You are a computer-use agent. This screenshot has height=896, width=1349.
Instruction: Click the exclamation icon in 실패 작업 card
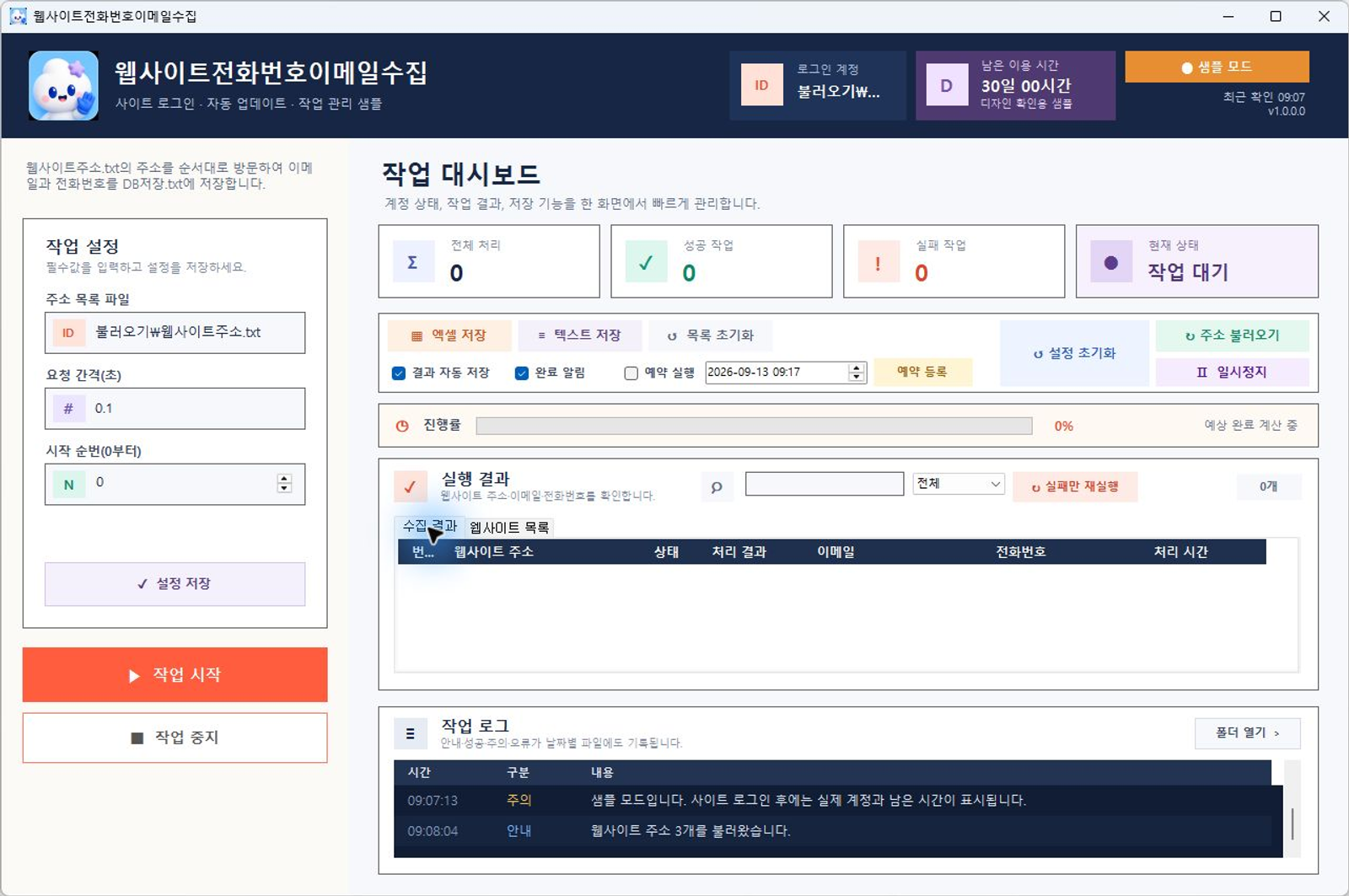[x=878, y=261]
